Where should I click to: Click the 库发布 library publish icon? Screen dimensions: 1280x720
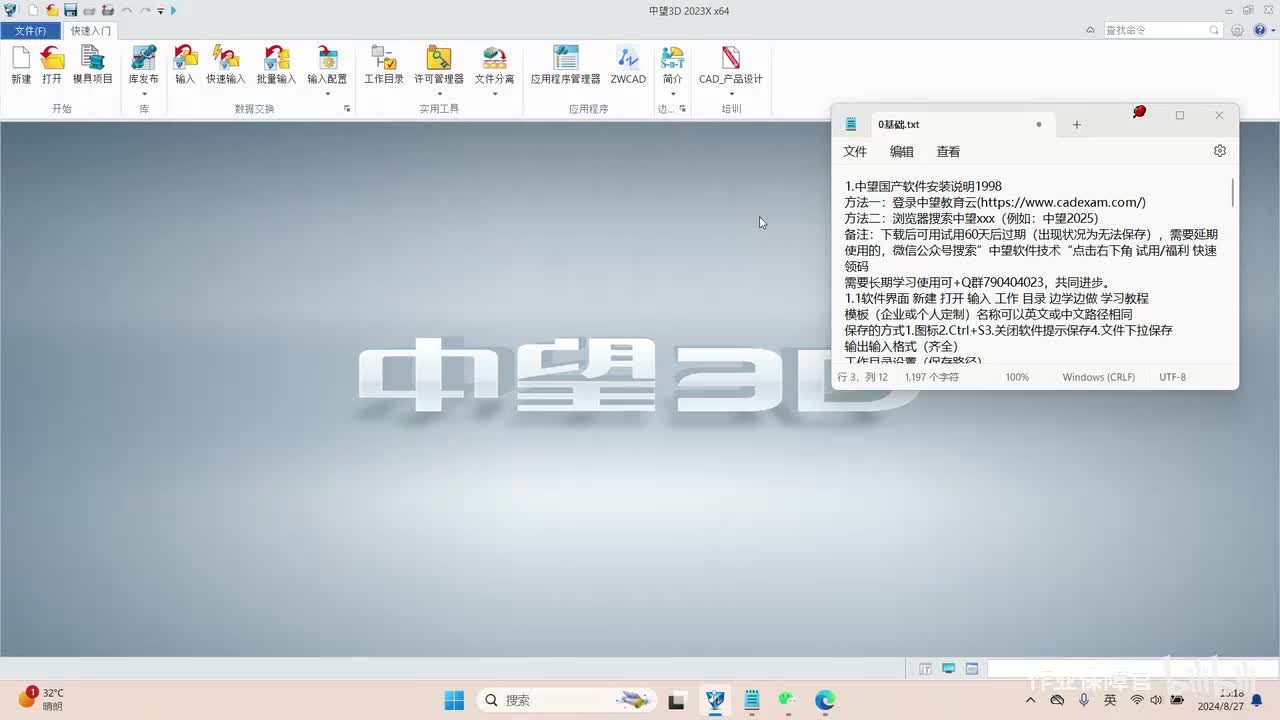pyautogui.click(x=144, y=58)
